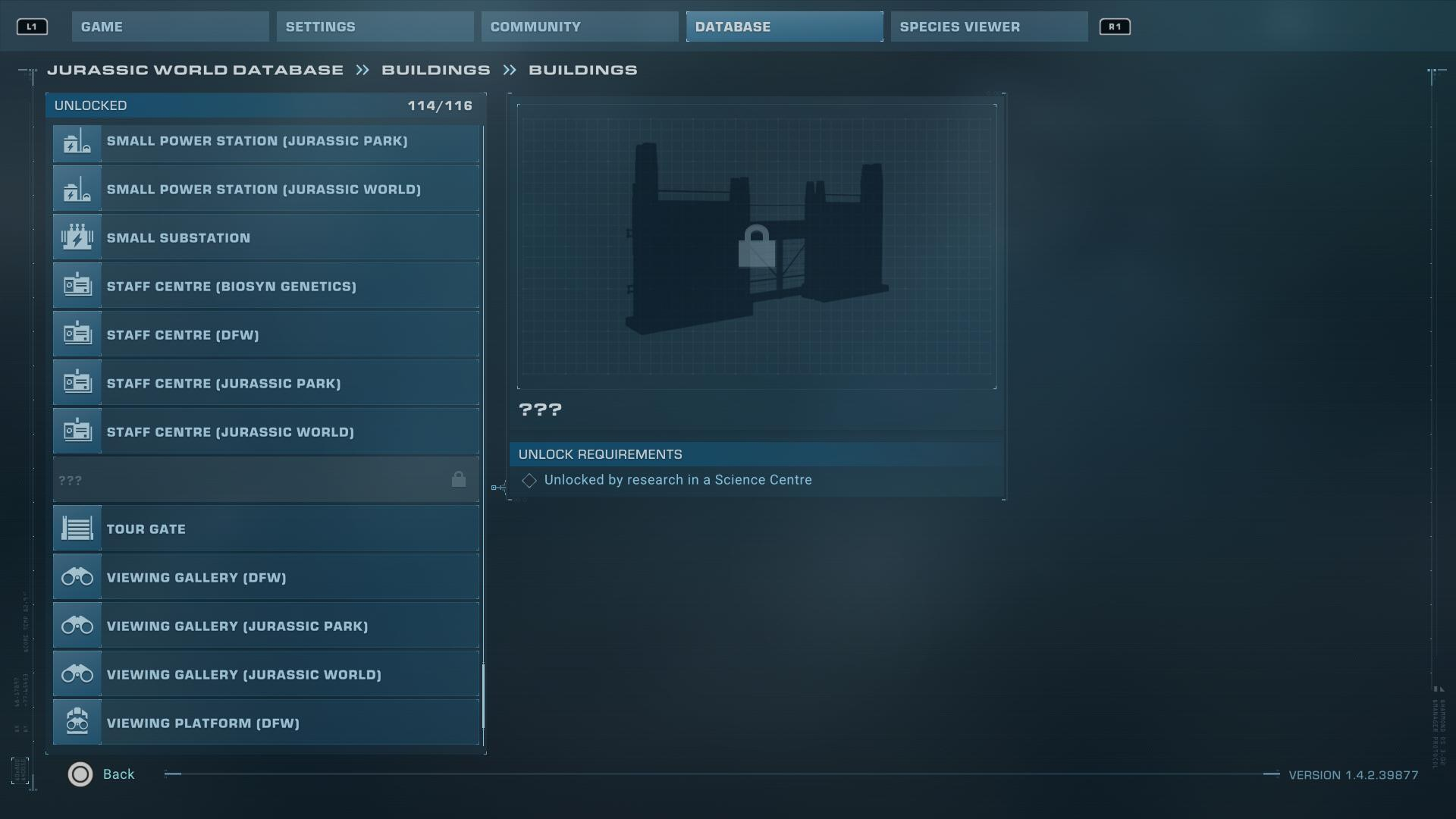Go to Jurassic World Database breadcrumb
Image resolution: width=1456 pixels, height=819 pixels.
coord(195,70)
